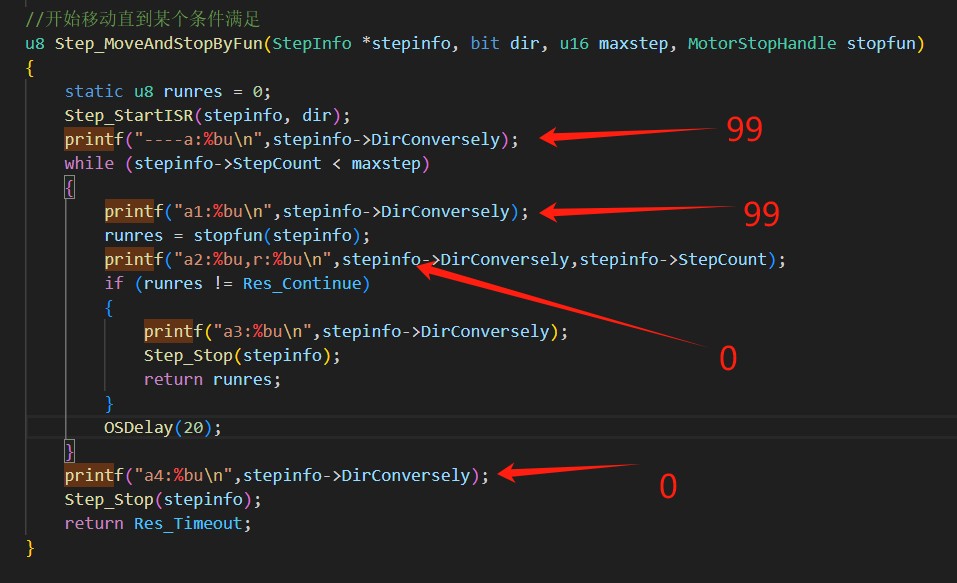Image resolution: width=957 pixels, height=583 pixels.
Task: Click the return runres statement
Action: [212, 380]
